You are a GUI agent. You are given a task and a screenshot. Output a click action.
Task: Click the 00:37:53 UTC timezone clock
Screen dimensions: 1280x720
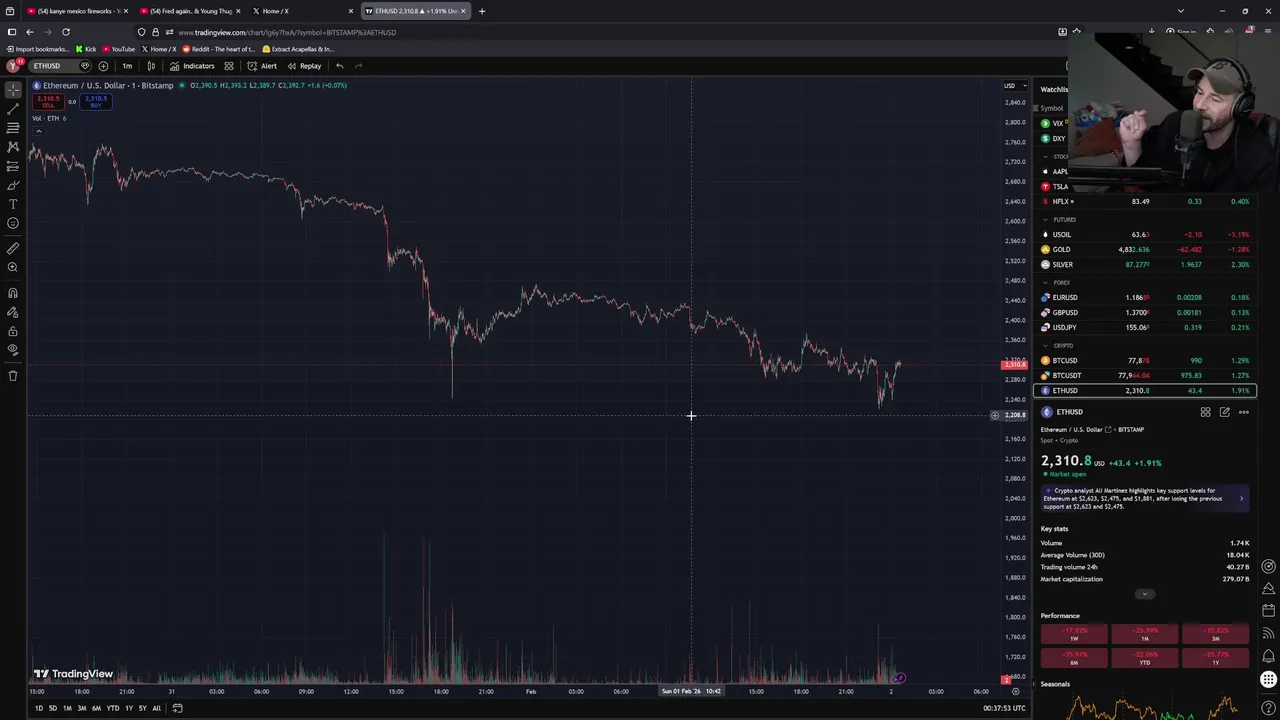click(1005, 708)
